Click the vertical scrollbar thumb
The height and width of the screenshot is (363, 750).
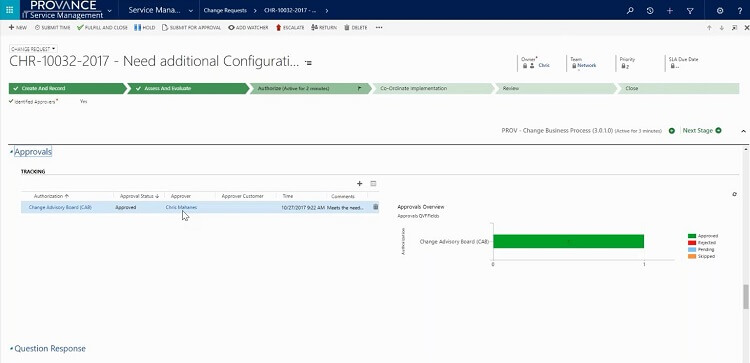pyautogui.click(x=745, y=297)
